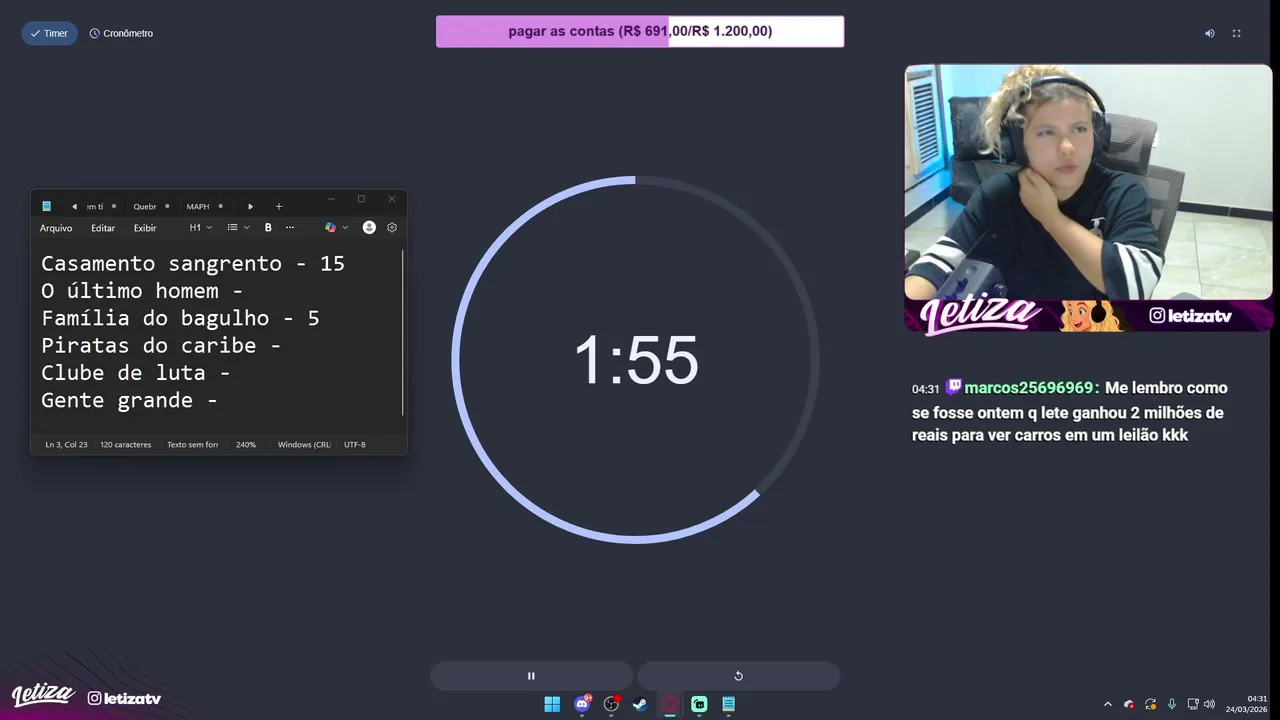Viewport: 1280px width, 720px height.
Task: Open the Editar menu in Notepad
Action: (103, 228)
